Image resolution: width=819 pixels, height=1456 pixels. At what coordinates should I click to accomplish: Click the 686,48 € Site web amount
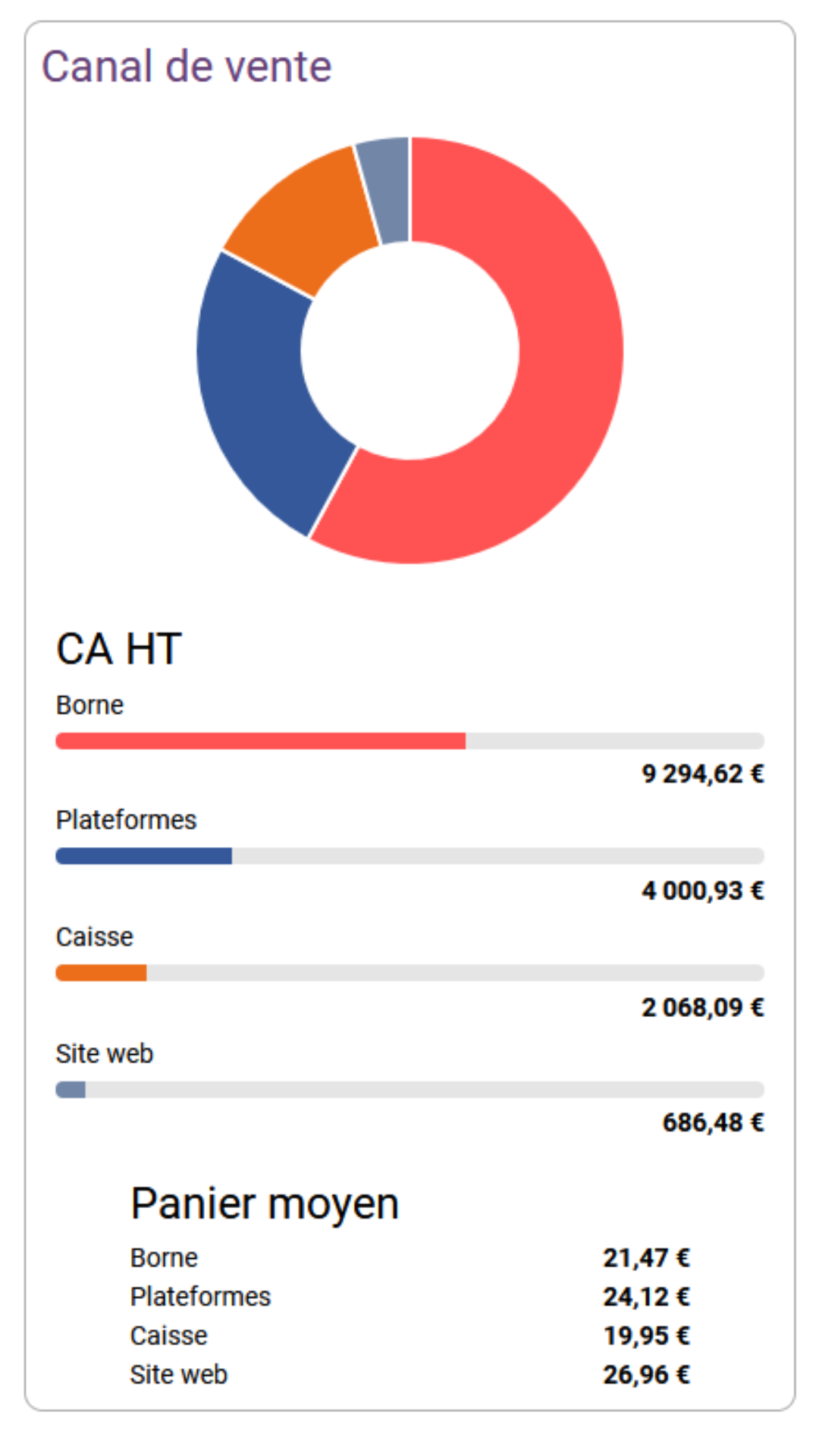pyautogui.click(x=714, y=1122)
